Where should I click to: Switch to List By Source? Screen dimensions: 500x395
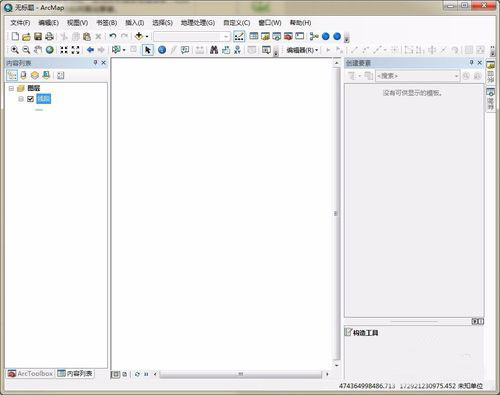click(x=23, y=75)
